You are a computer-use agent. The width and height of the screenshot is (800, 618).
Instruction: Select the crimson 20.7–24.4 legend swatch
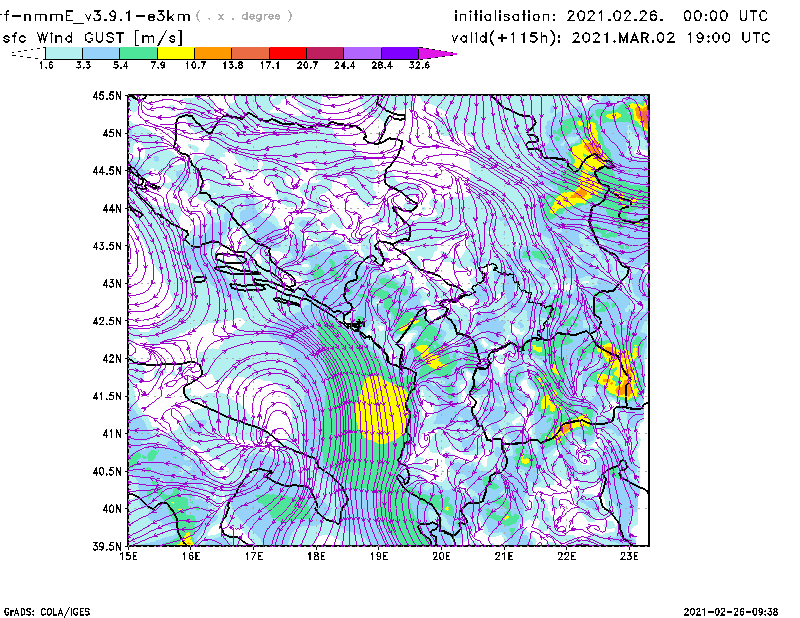coord(325,53)
